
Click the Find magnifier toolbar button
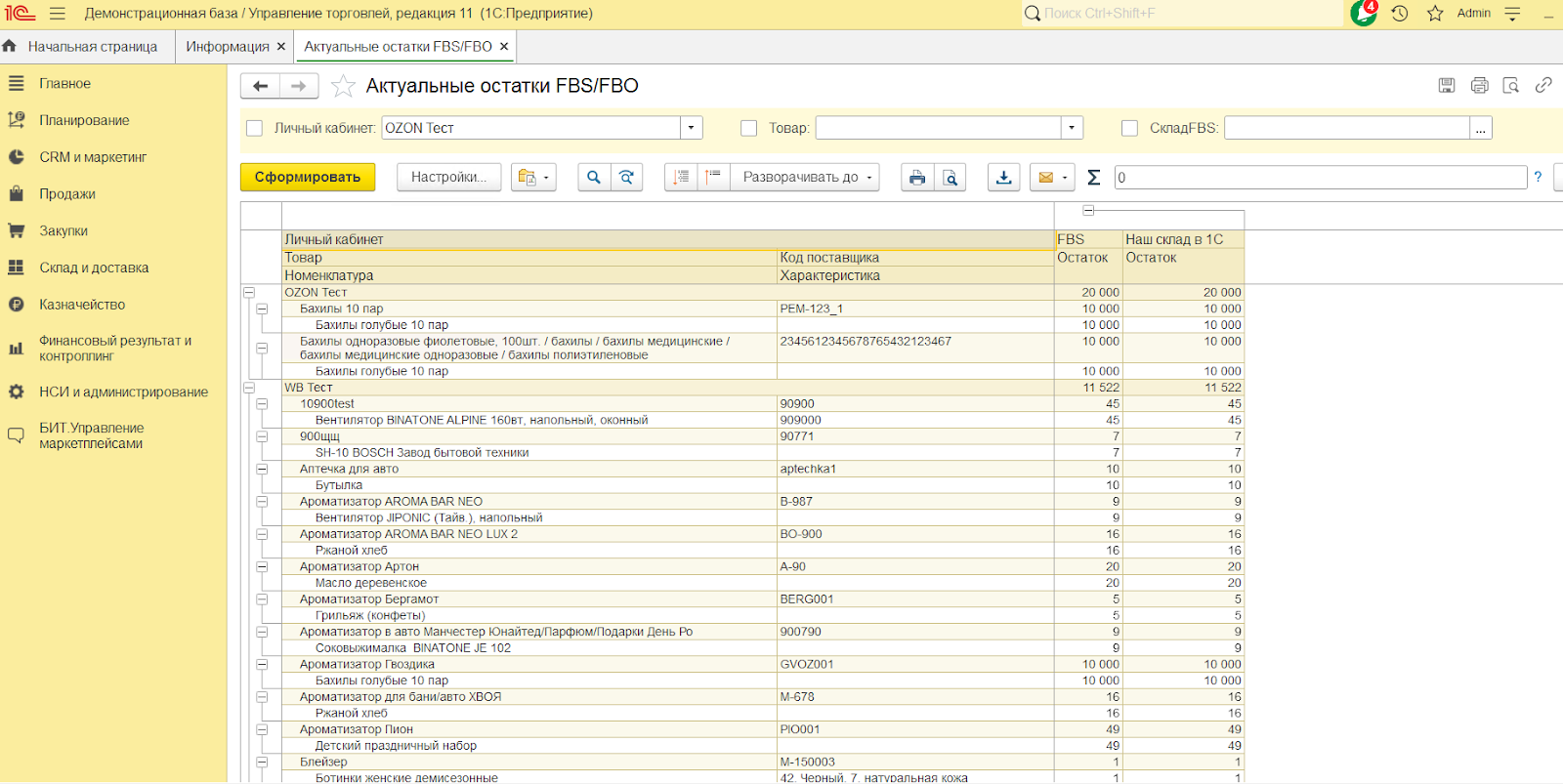point(594,177)
